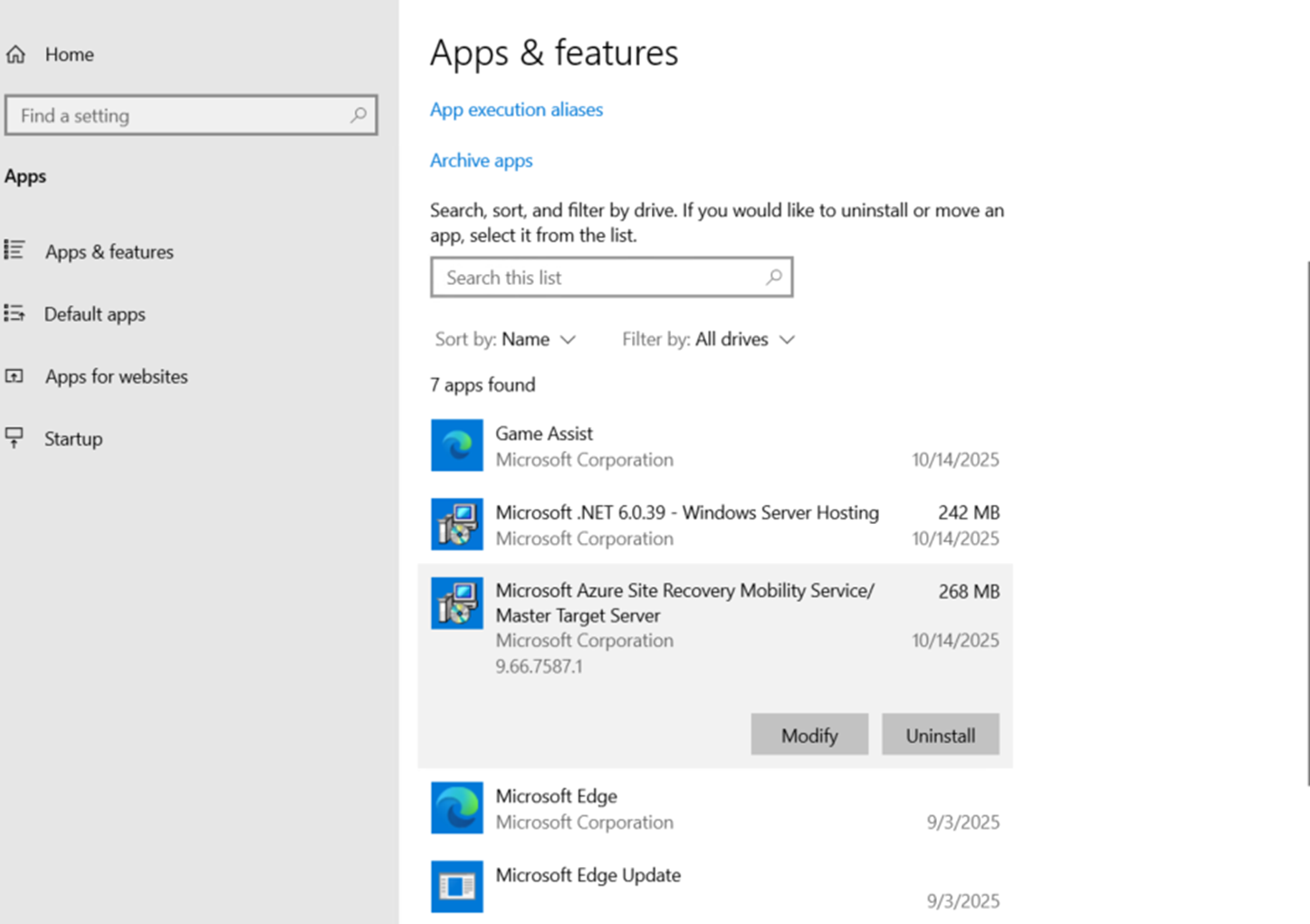Open the Archive apps link
1310x924 pixels.
tap(481, 160)
